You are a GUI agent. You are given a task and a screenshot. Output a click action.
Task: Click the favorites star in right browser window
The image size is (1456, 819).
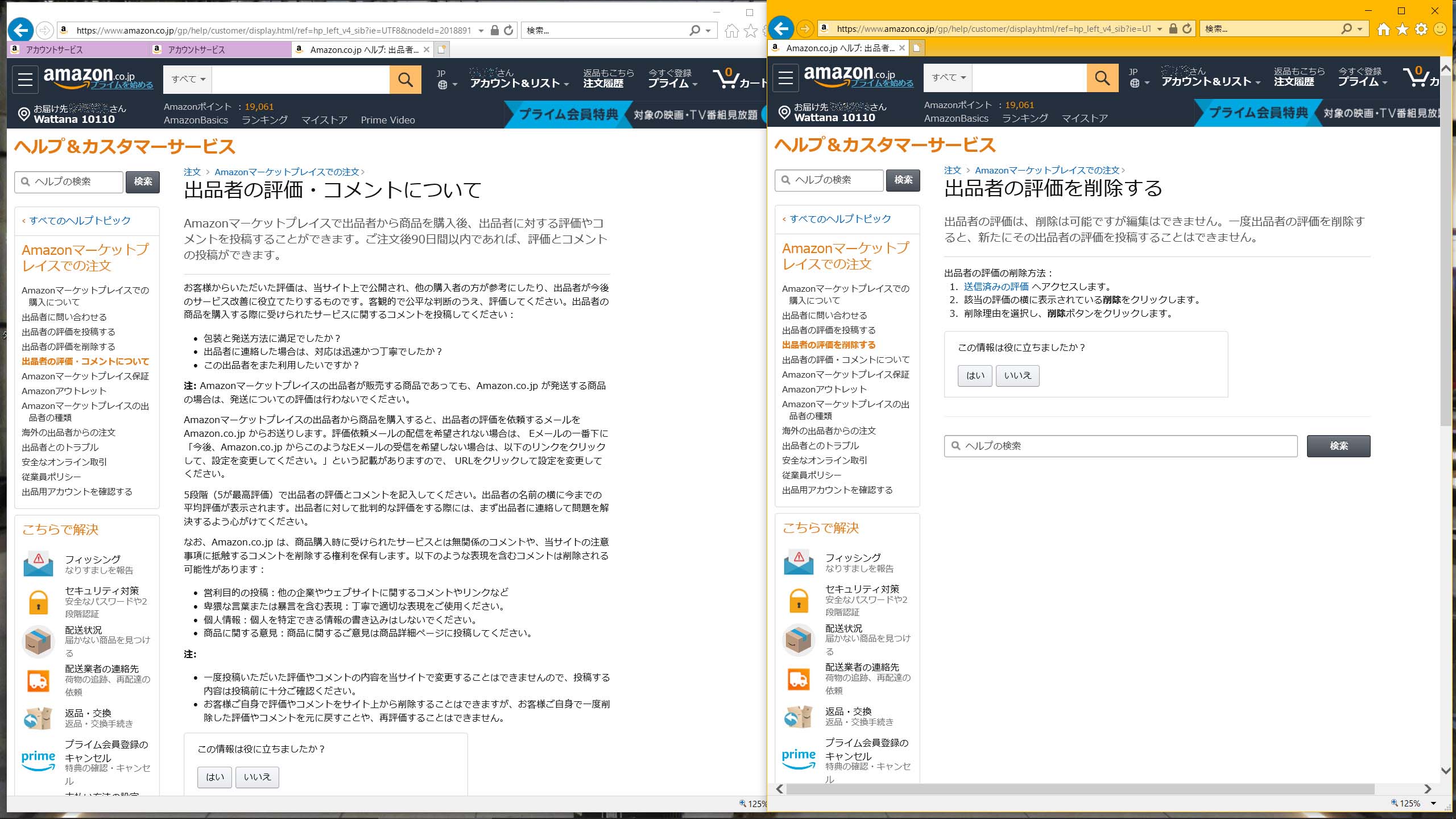click(x=1403, y=29)
